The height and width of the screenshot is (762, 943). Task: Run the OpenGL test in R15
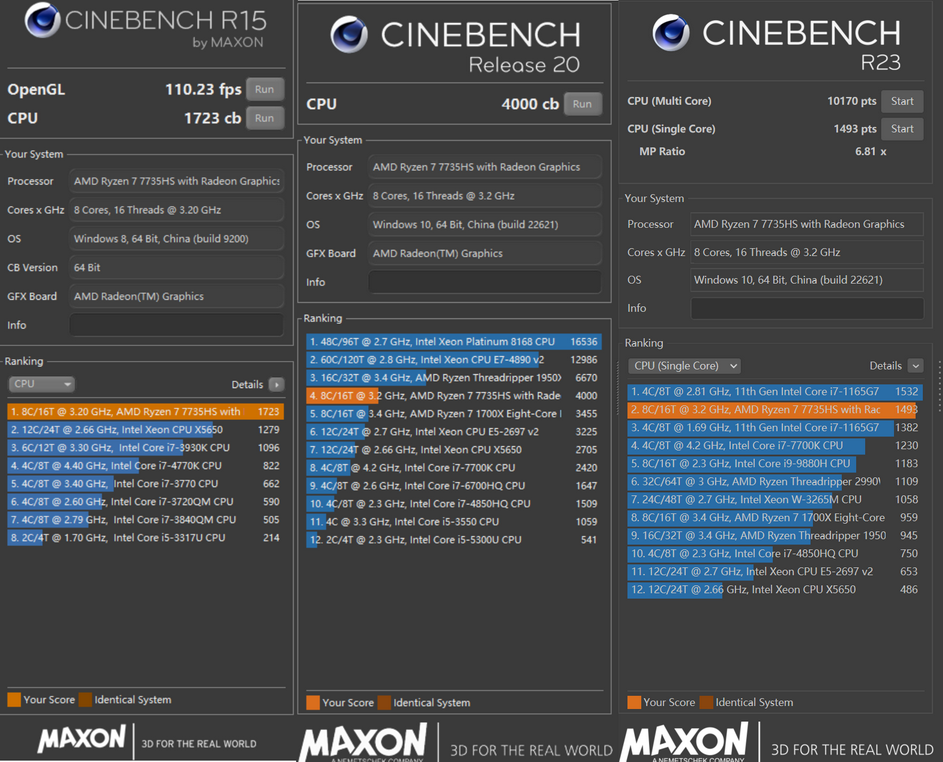click(264, 89)
